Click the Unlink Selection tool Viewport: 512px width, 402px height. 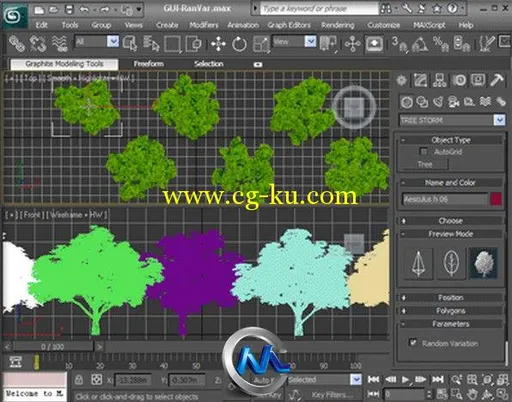[x=38, y=43]
